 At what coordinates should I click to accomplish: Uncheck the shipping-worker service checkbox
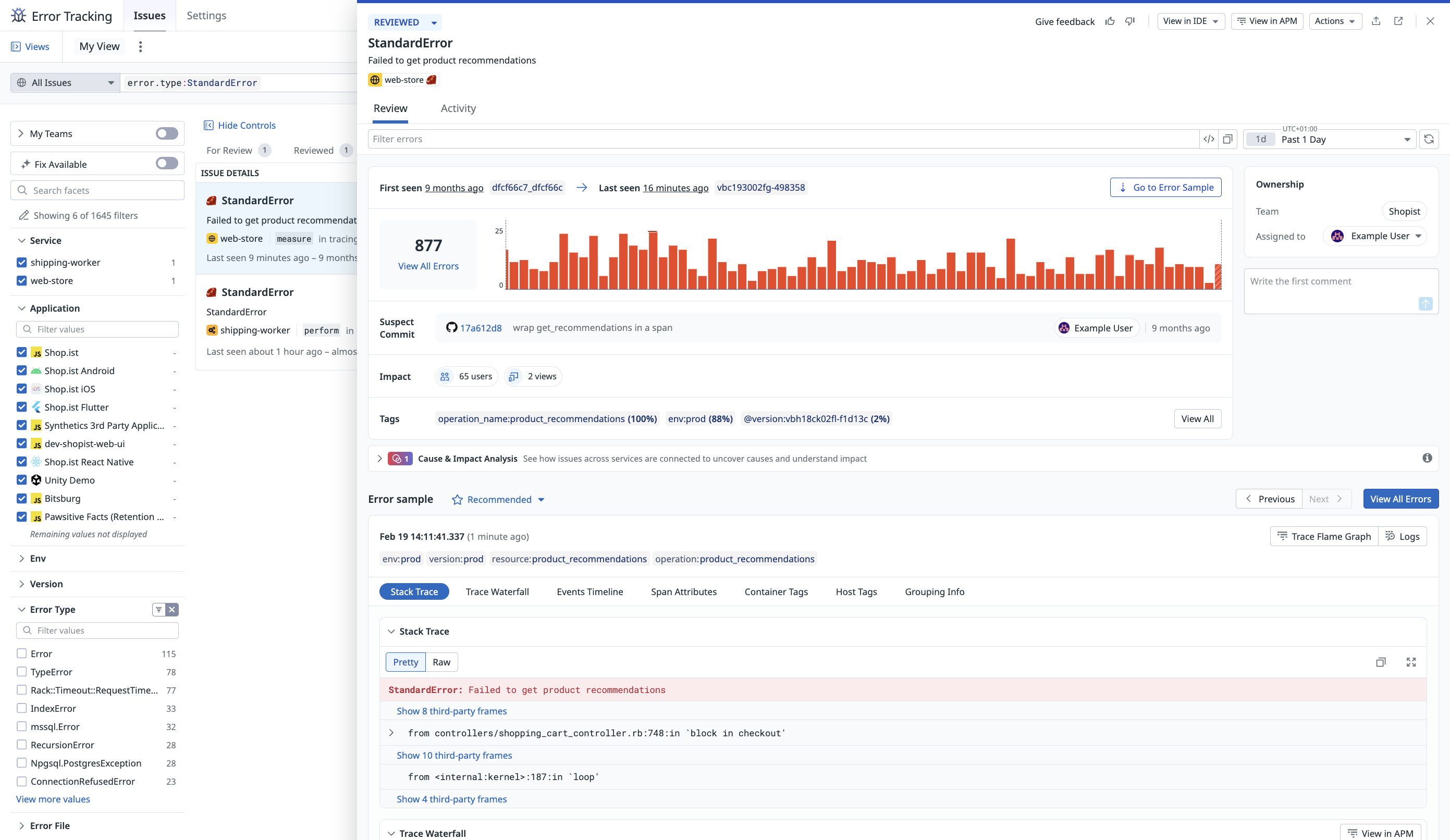pos(22,262)
